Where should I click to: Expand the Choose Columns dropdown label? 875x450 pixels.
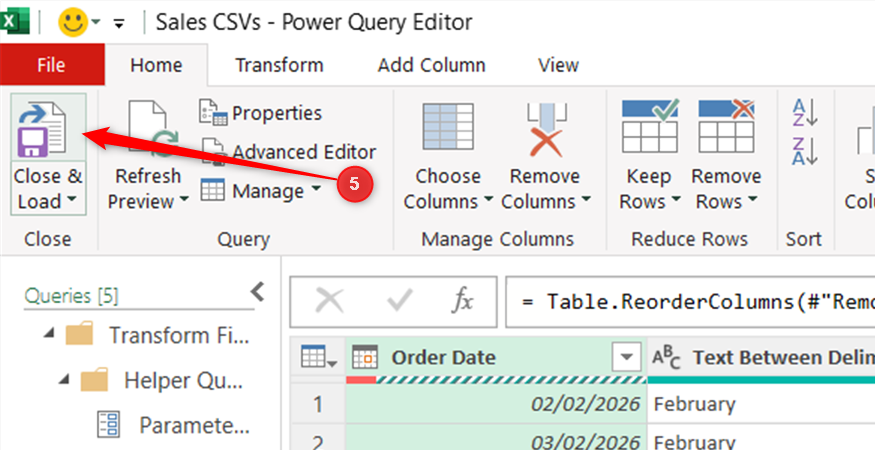(x=448, y=189)
